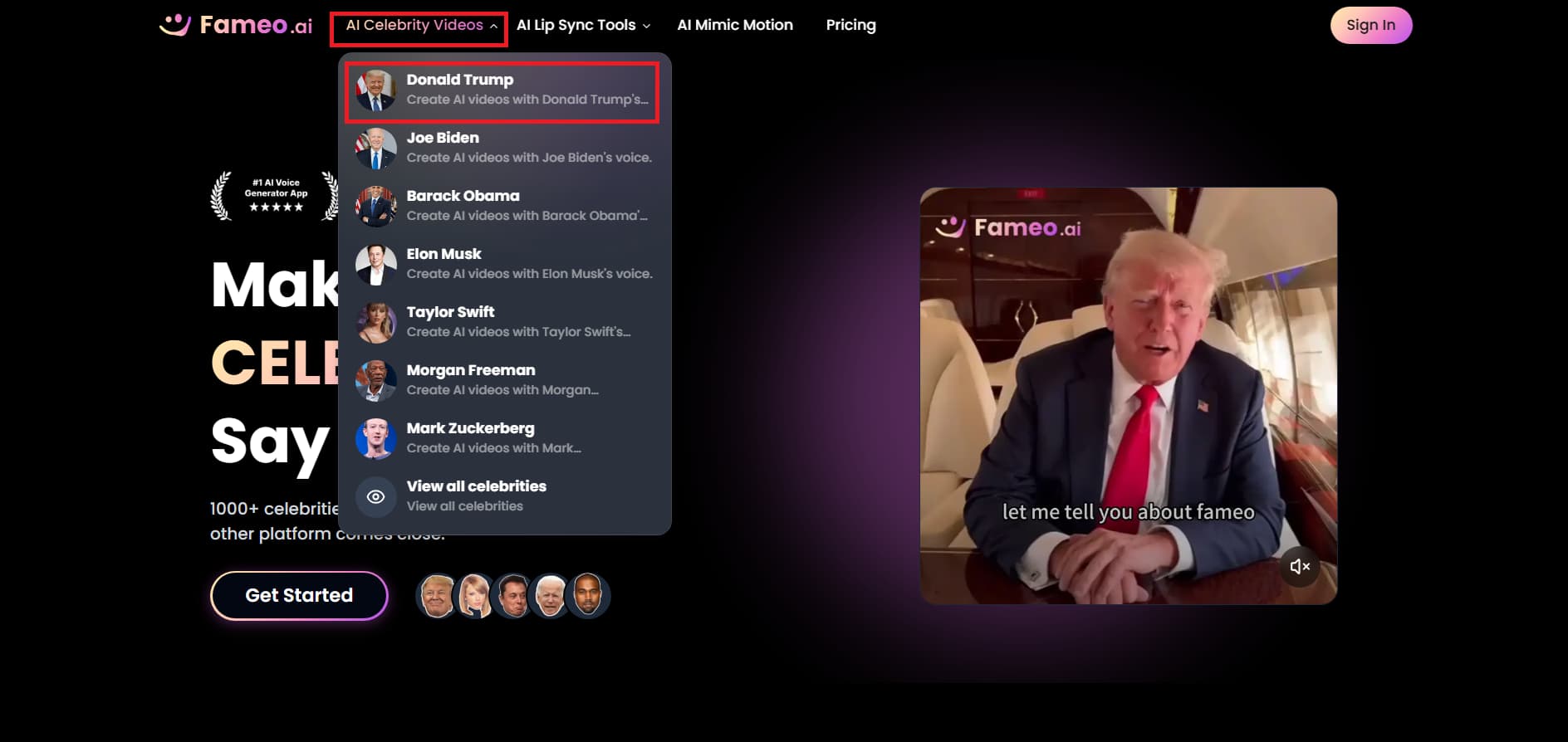The height and width of the screenshot is (742, 1568).
Task: Select Morgan Freeman from the celebrity menu
Action: 504,380
